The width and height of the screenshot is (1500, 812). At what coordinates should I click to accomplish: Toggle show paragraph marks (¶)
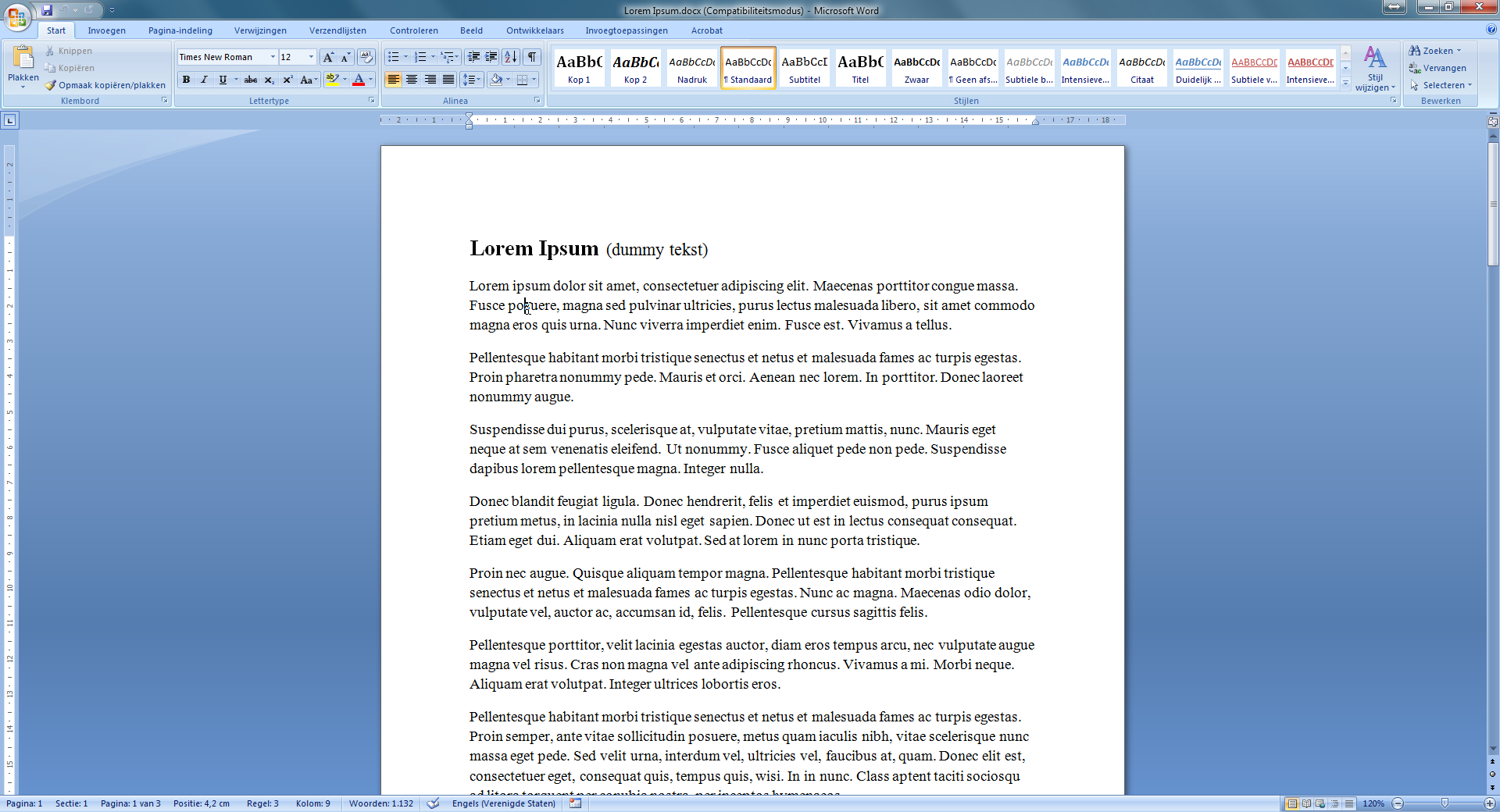[532, 57]
